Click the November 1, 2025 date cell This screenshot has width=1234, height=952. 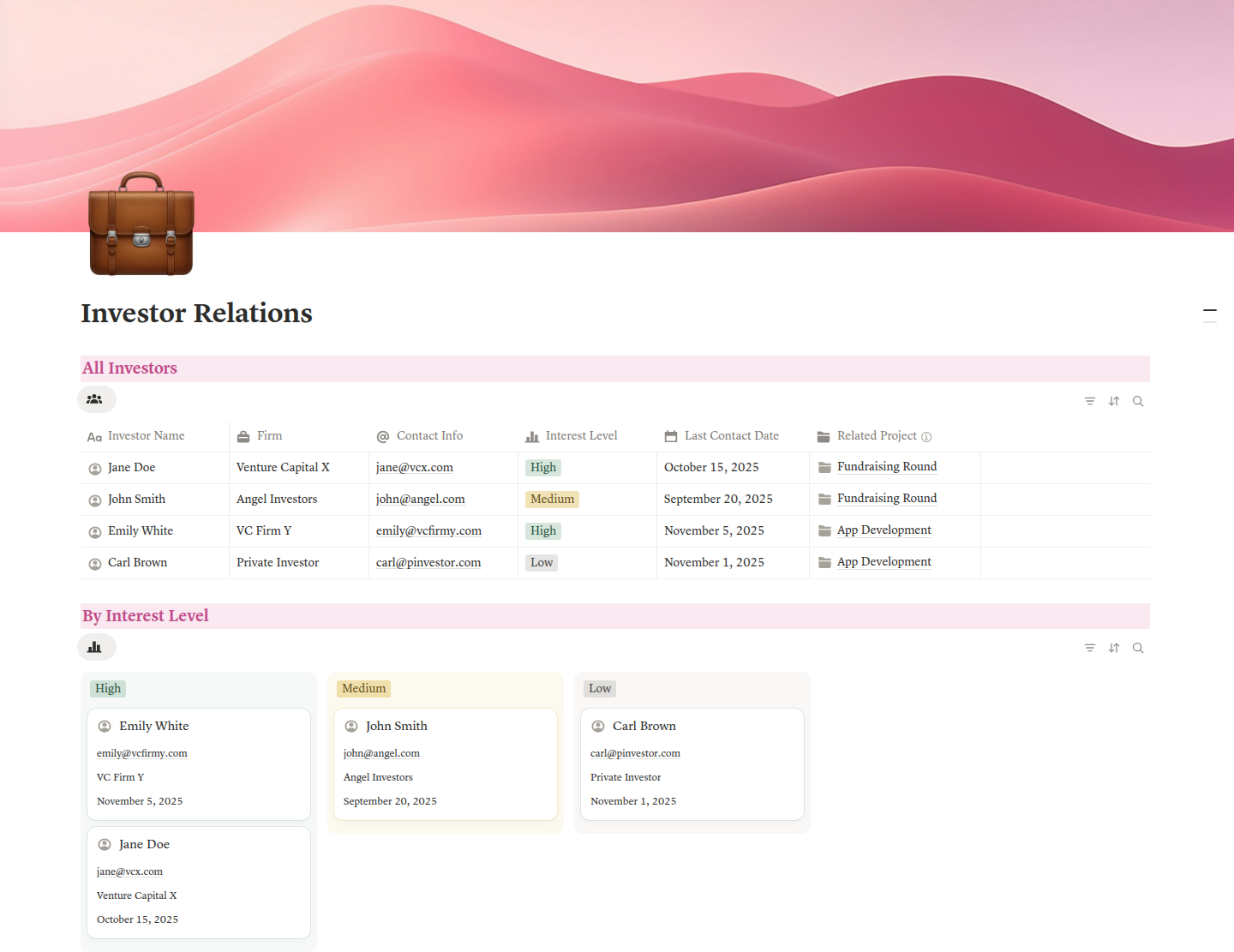734,563
